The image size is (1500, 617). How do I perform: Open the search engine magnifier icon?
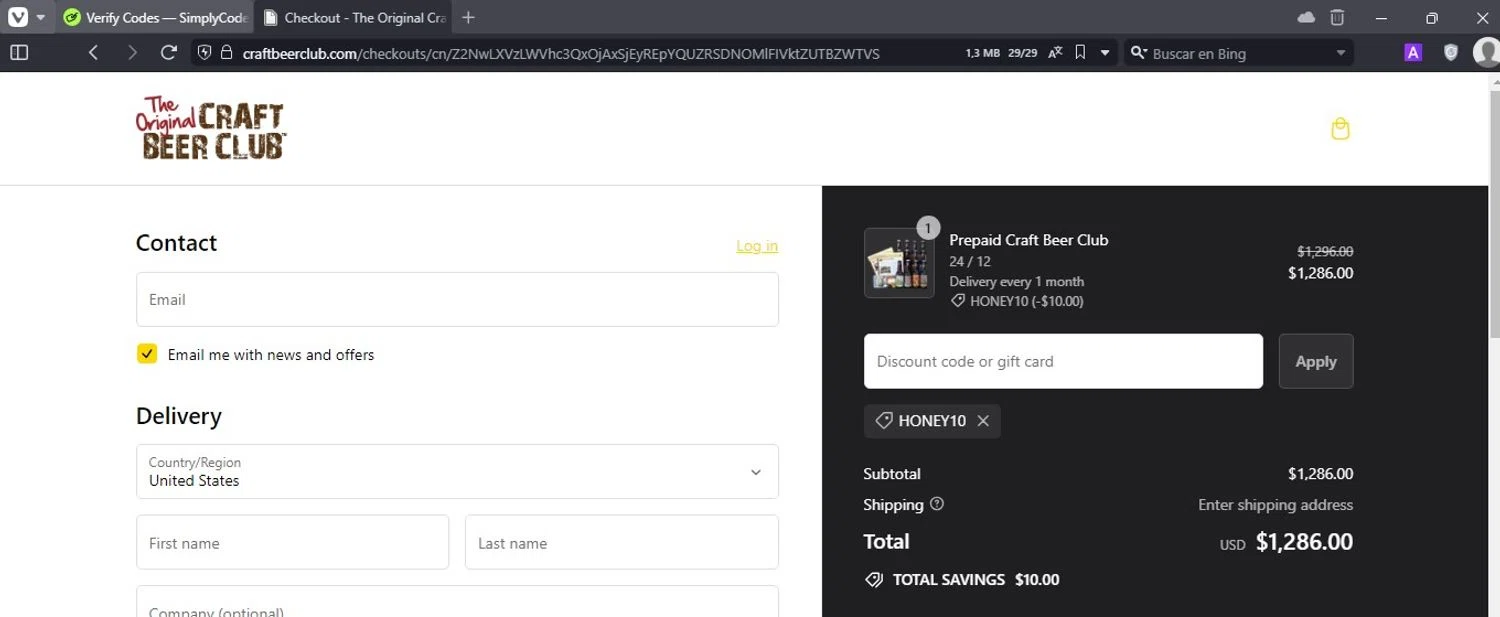[x=1138, y=53]
